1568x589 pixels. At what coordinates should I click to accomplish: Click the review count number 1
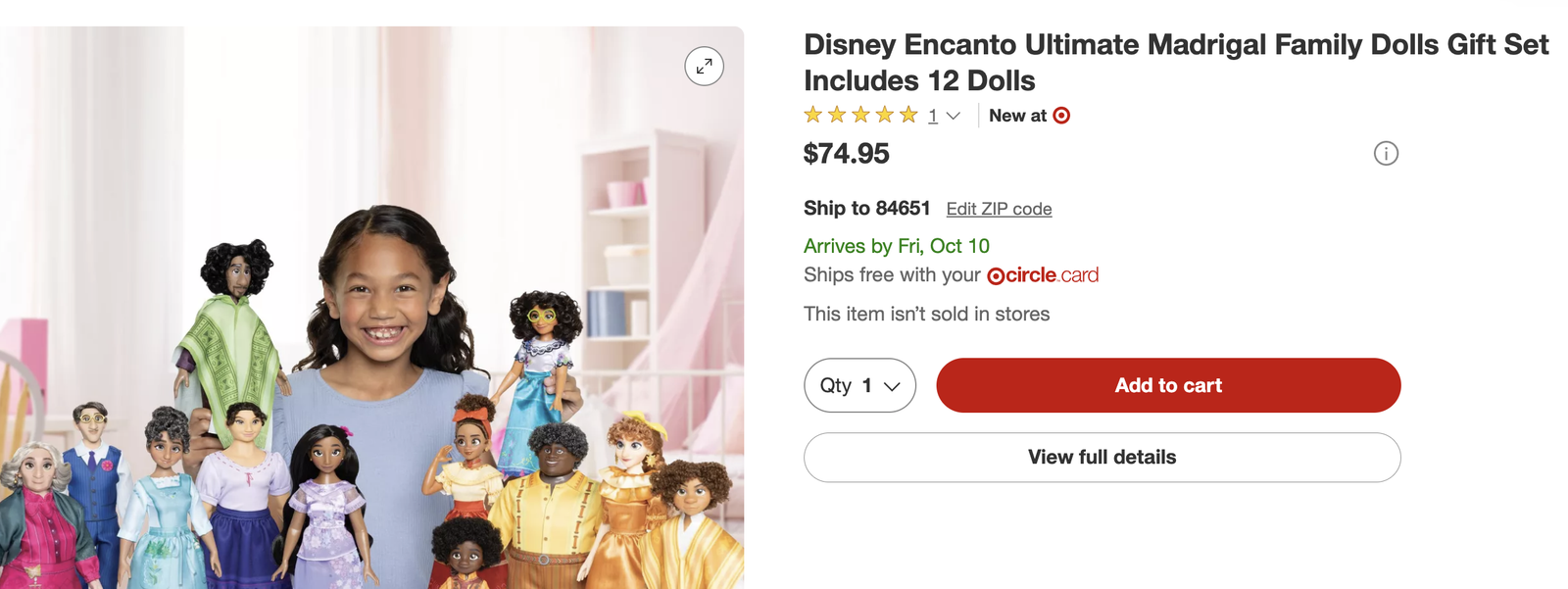pyautogui.click(x=933, y=117)
